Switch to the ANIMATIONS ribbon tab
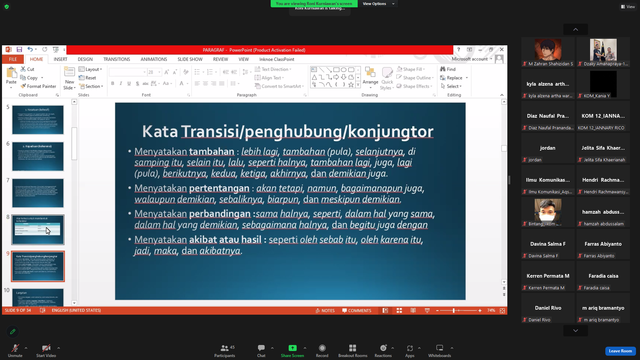Image resolution: width=640 pixels, height=360 pixels. point(154,59)
